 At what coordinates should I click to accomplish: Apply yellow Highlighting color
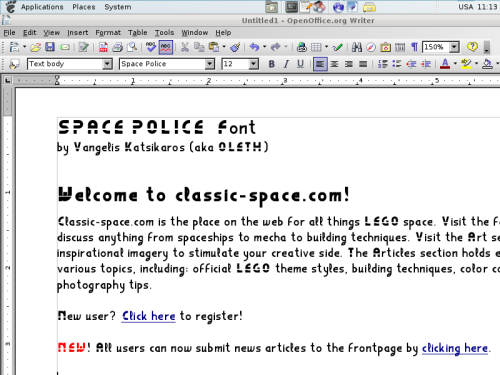[466, 64]
